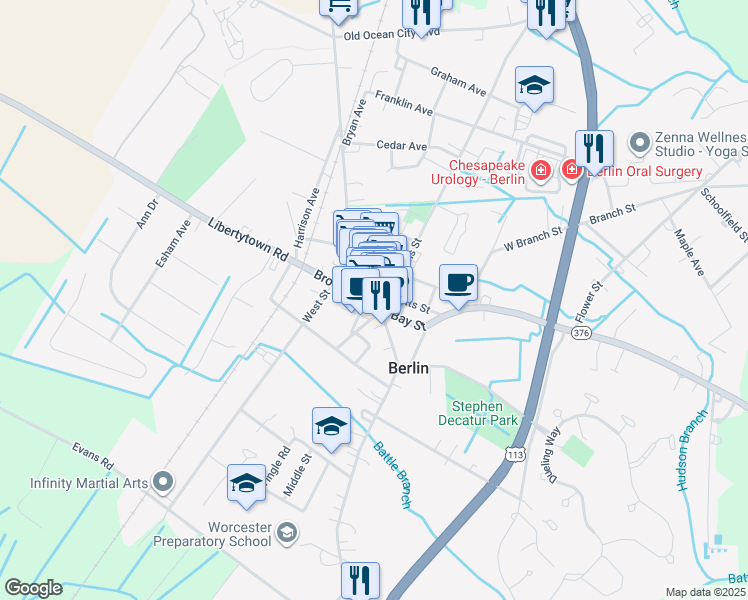Open the graduation cap marker near Battle Branch
Viewport: 748px width, 600px height.
pyautogui.click(x=331, y=428)
